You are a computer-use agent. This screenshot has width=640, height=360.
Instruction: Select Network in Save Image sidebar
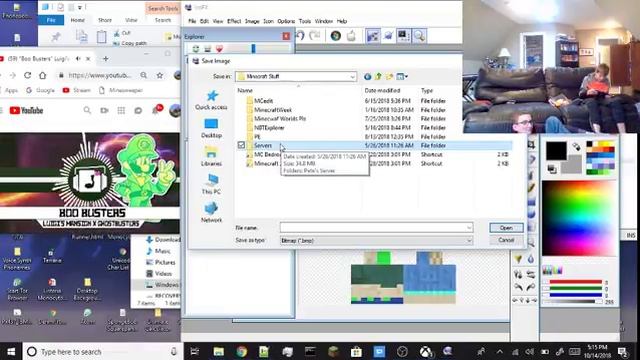(x=211, y=212)
